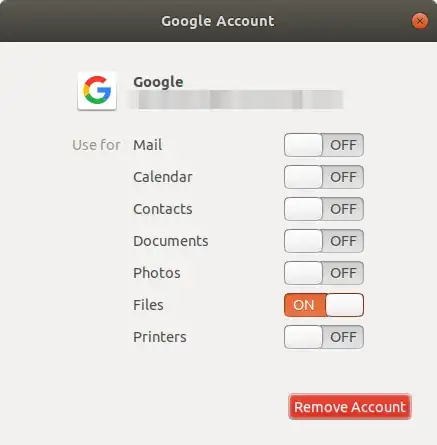Click the Contacts label

(163, 209)
